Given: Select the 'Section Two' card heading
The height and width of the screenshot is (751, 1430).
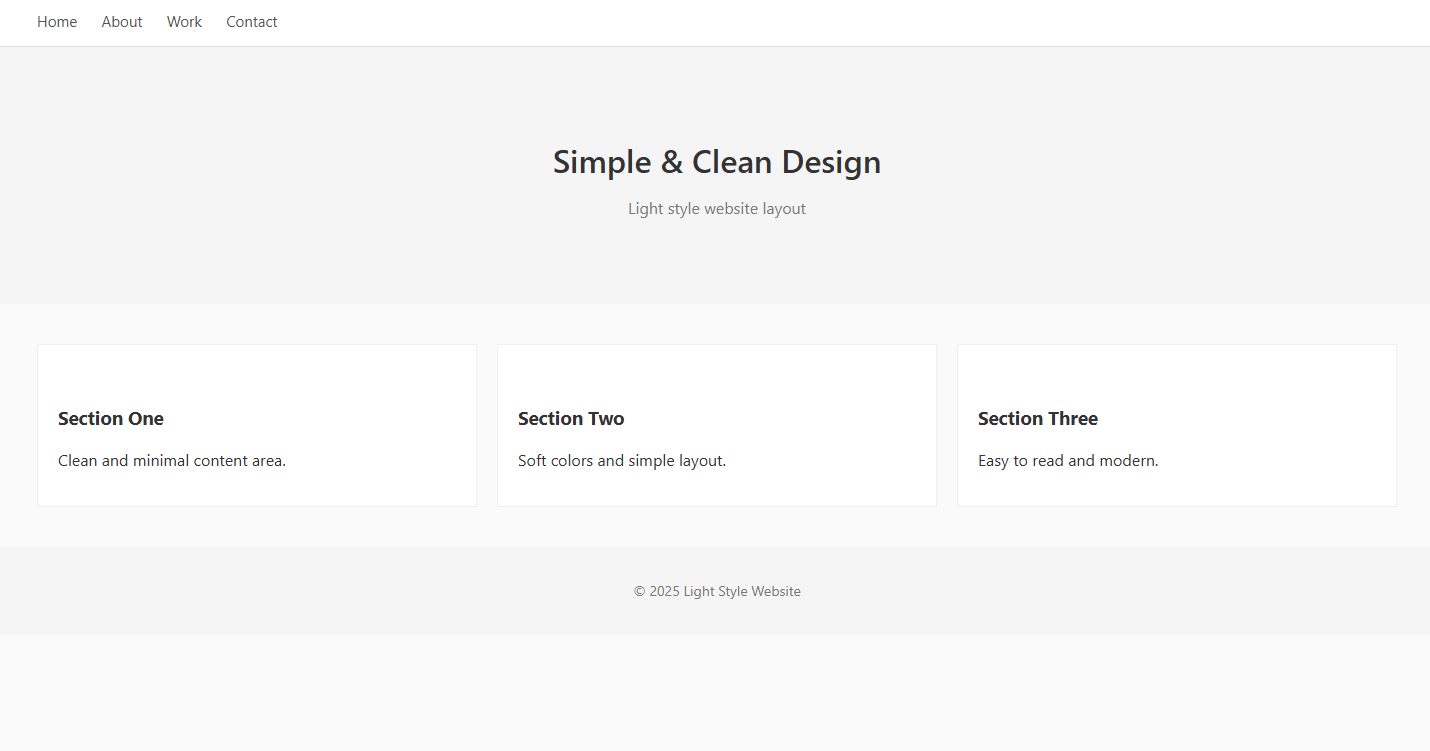Looking at the screenshot, I should pos(571,419).
